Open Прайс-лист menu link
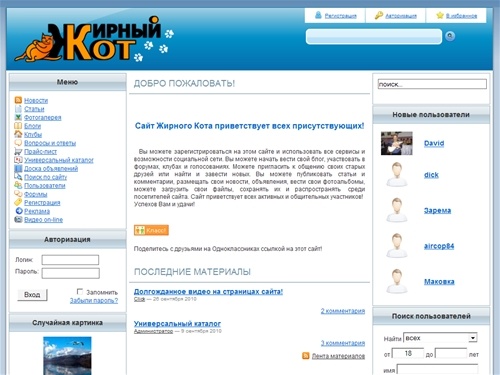 click(x=40, y=152)
